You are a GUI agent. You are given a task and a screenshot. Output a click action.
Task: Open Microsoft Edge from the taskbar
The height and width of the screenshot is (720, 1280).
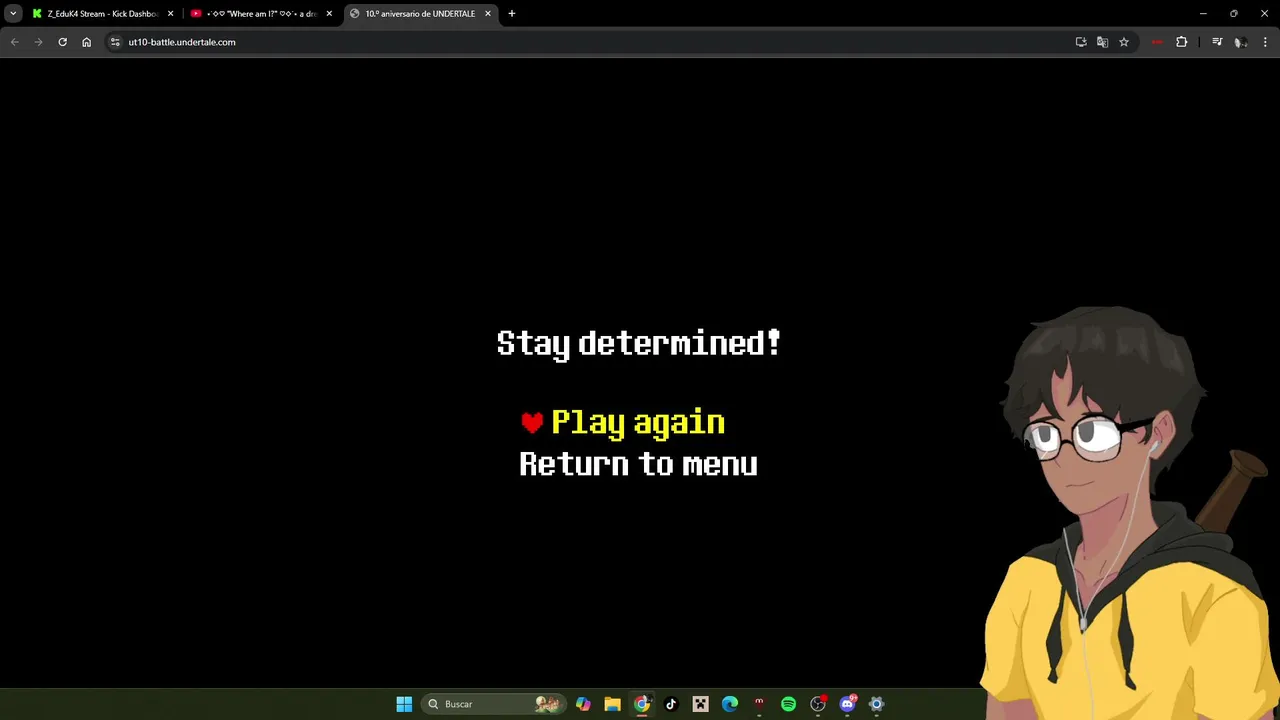click(730, 704)
